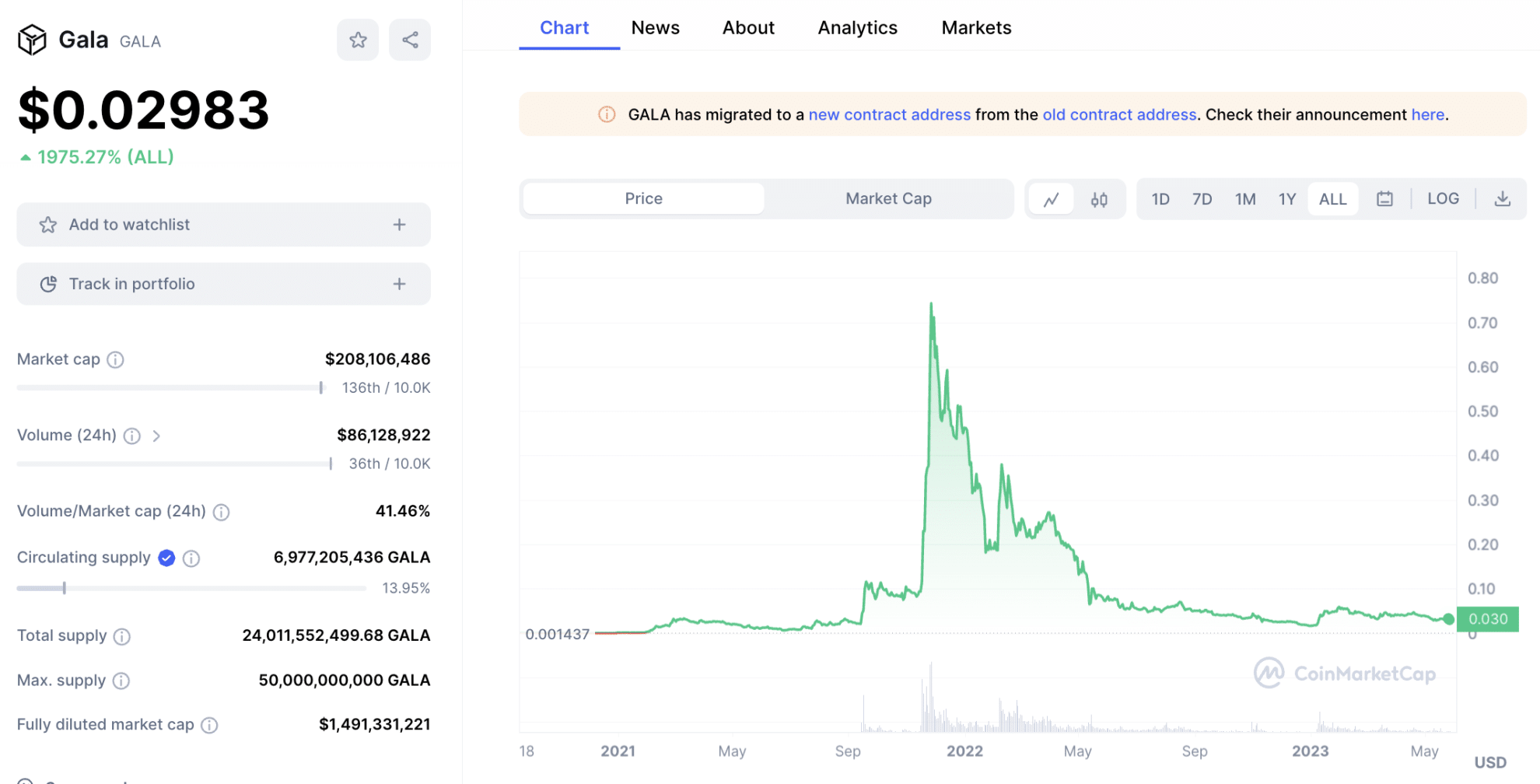
Task: Click the circulating supply progress bar
Action: pyautogui.click(x=191, y=588)
